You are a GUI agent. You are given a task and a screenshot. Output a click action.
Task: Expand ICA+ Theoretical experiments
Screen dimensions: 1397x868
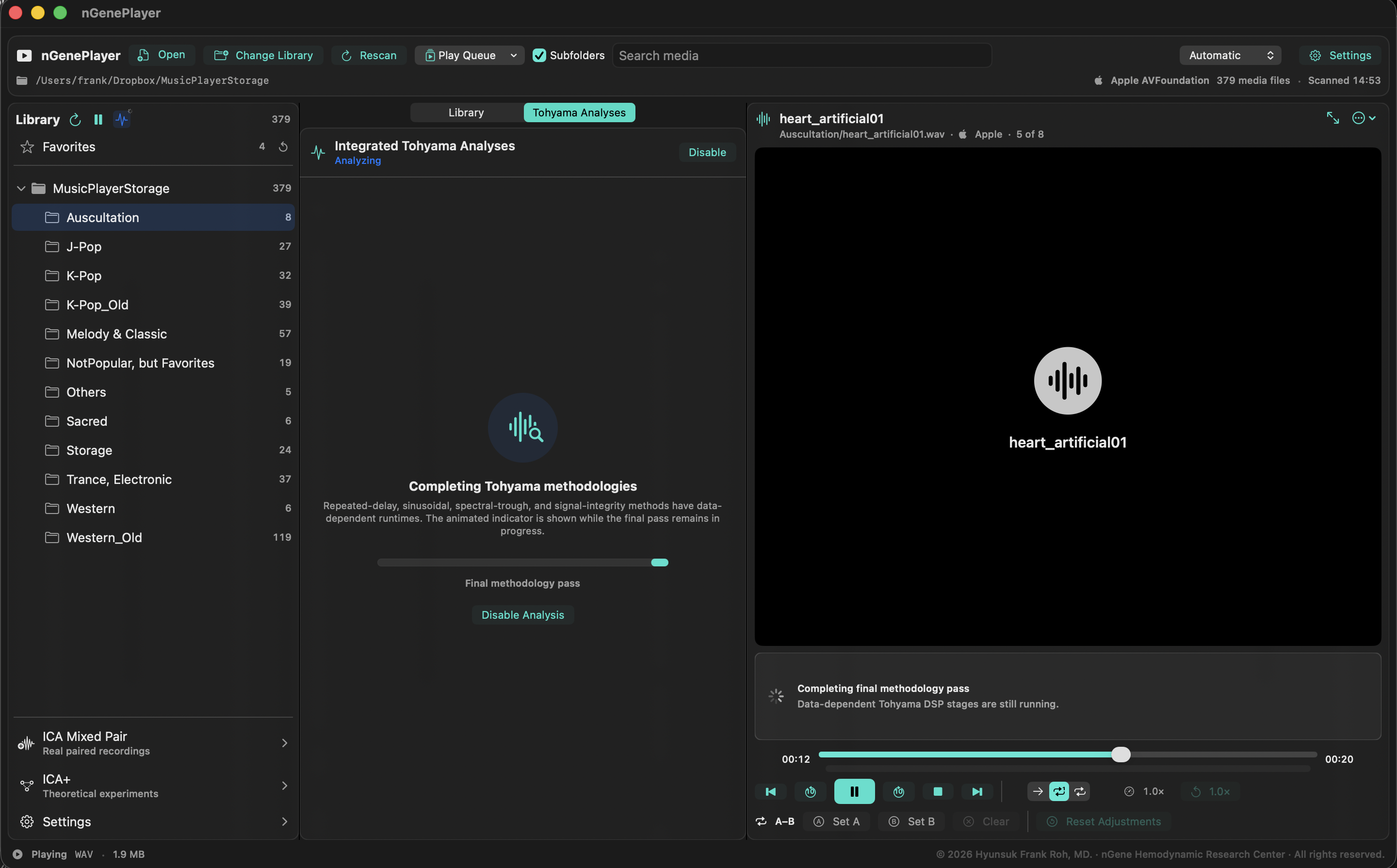153,786
